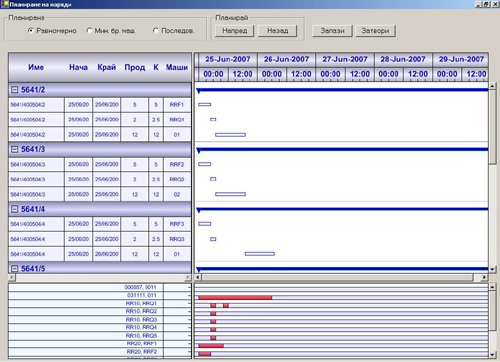The height and width of the screenshot is (362, 500).
Task: Click the Име column header
Action: coord(36,67)
